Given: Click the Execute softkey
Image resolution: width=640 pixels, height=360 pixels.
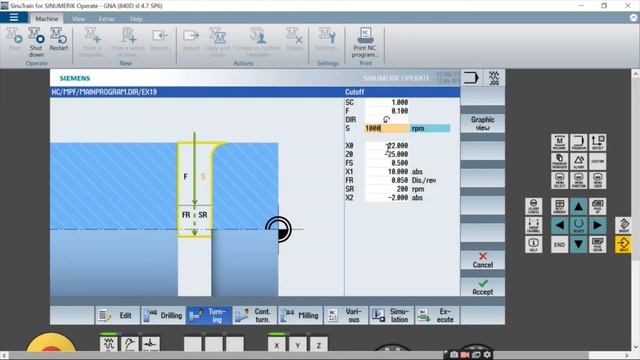Looking at the screenshot, I should pos(437,315).
